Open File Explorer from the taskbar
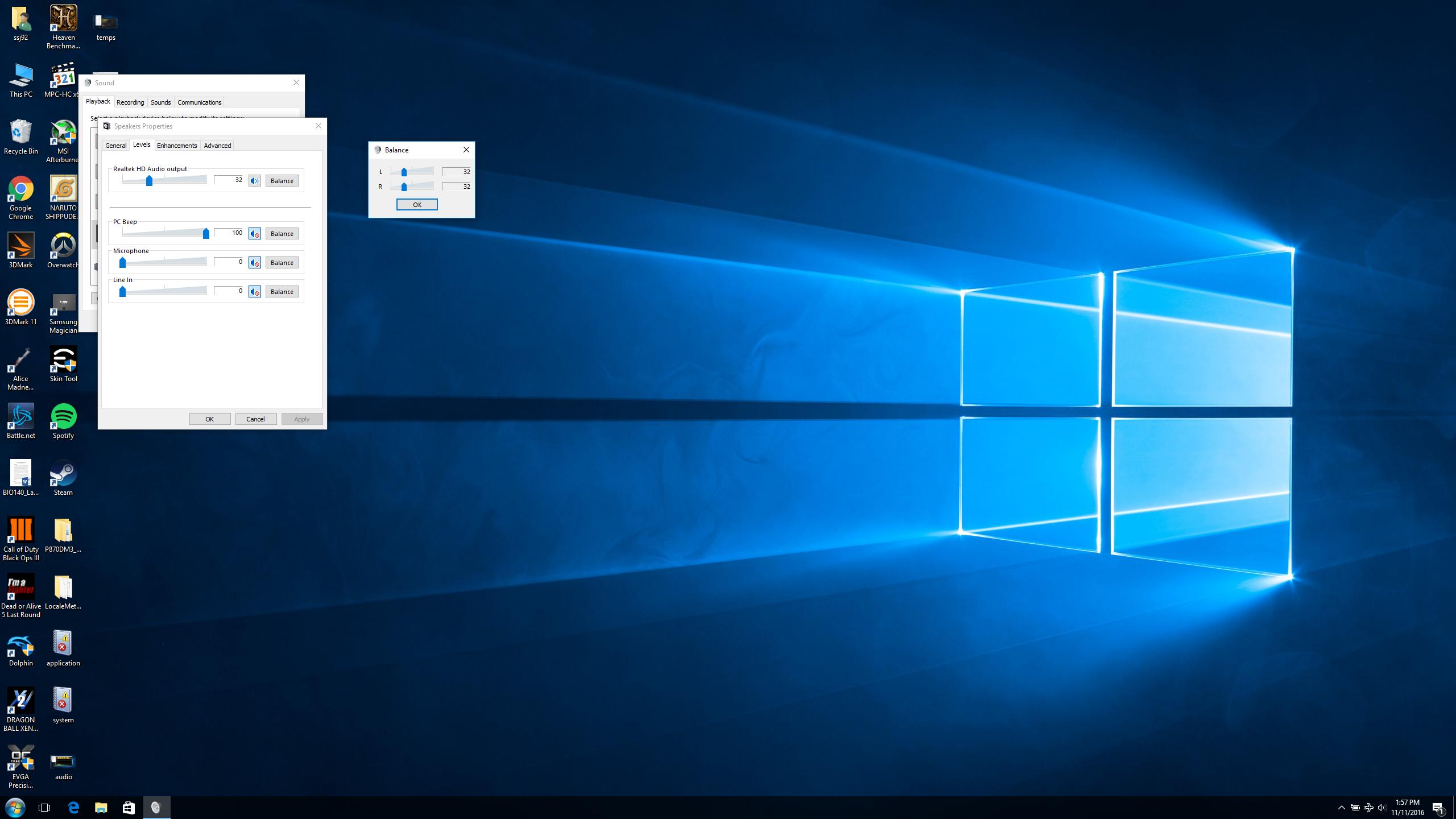1456x819 pixels. pyautogui.click(x=101, y=807)
